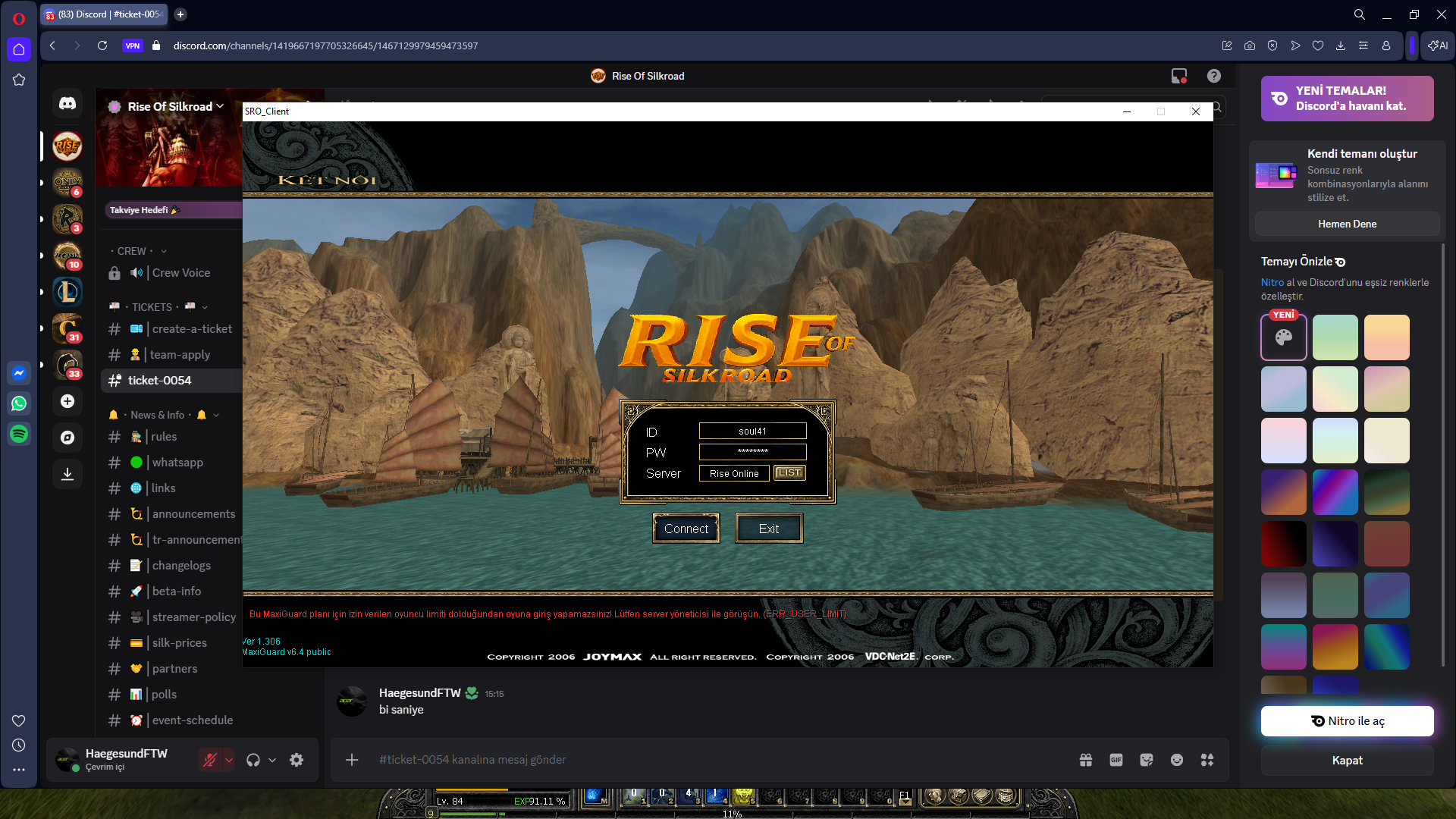Click the Kapat button
Image resolution: width=1456 pixels, height=819 pixels.
(1348, 761)
